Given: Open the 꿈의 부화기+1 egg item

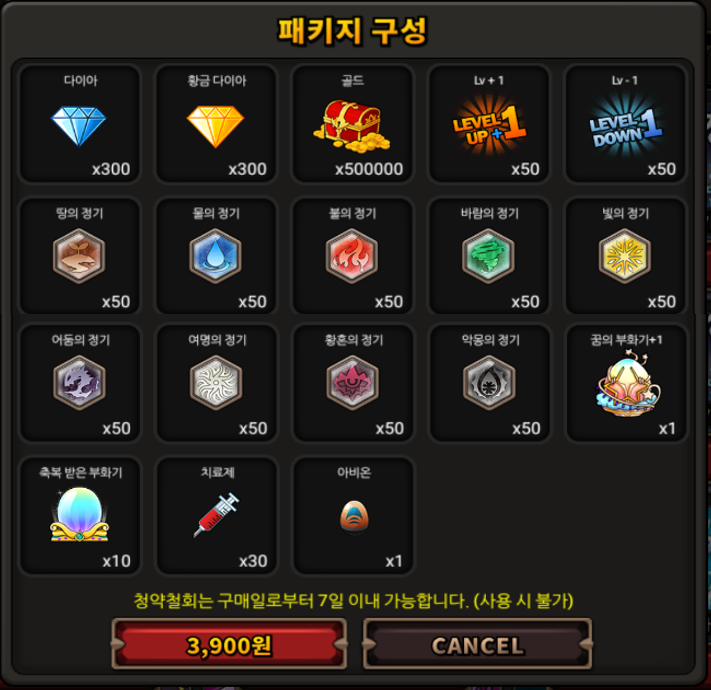Looking at the screenshot, I should point(628,383).
